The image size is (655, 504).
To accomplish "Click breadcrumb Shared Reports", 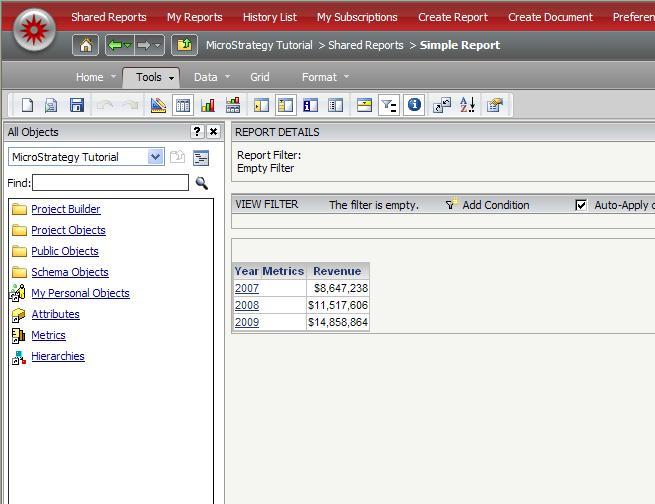I will 366,45.
